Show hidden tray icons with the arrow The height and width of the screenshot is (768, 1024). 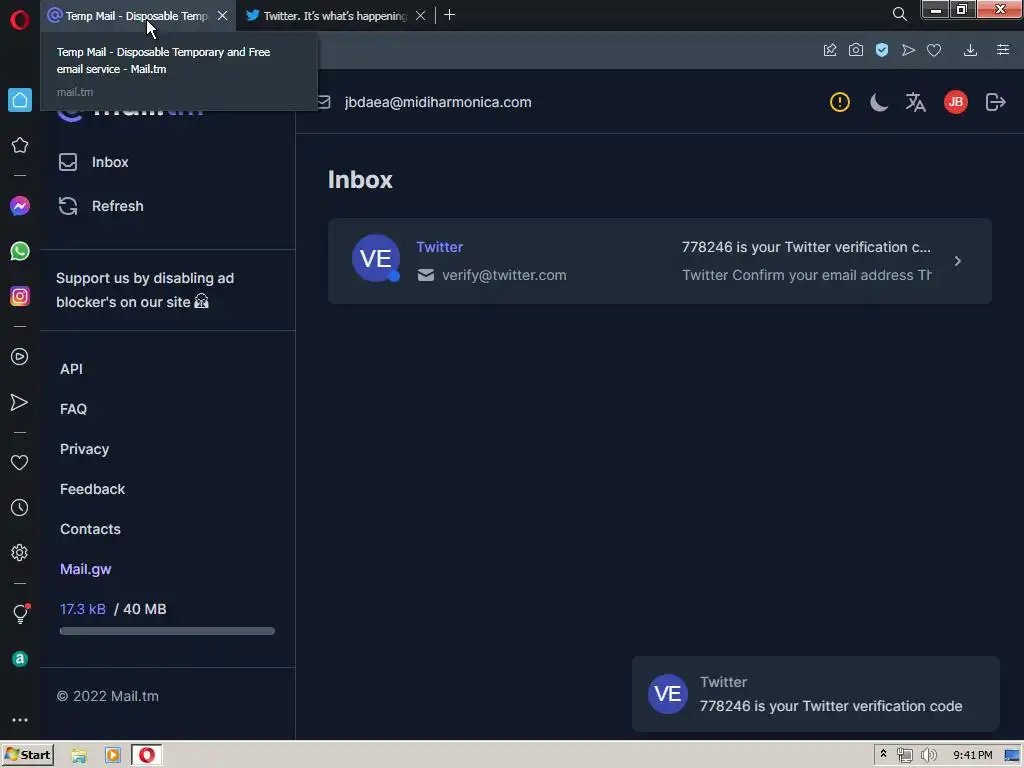pyautogui.click(x=883, y=754)
